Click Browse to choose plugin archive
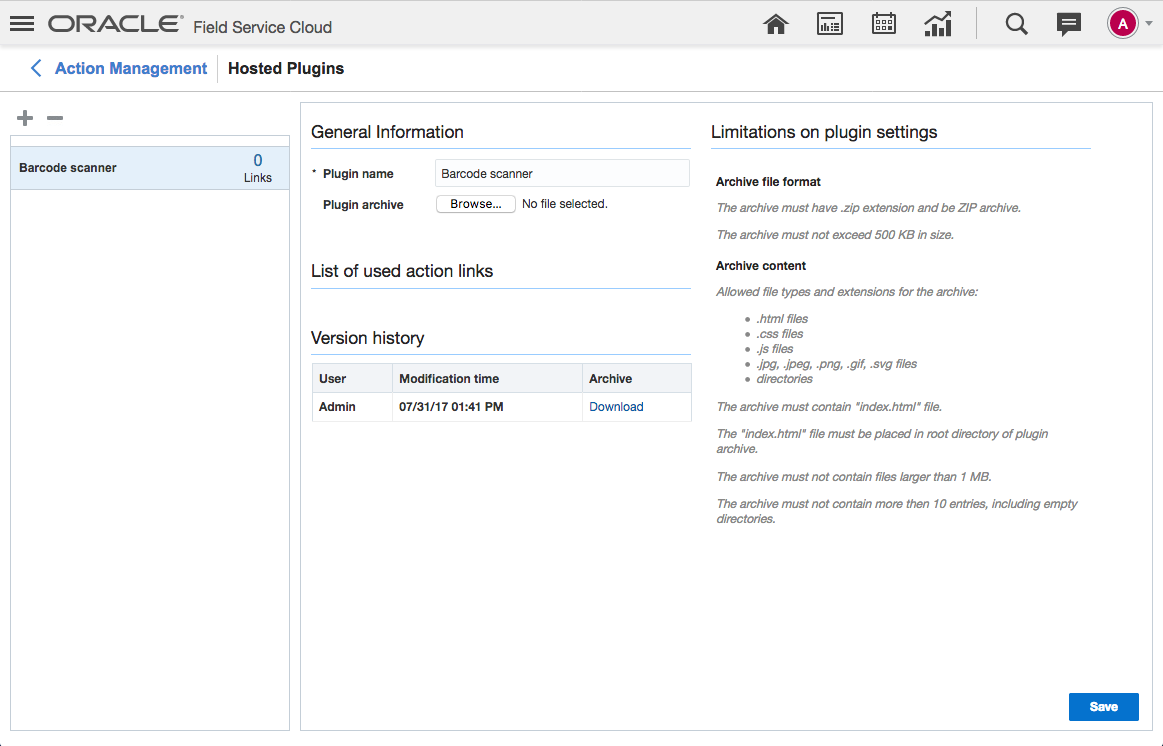Image resolution: width=1163 pixels, height=746 pixels. [x=476, y=204]
